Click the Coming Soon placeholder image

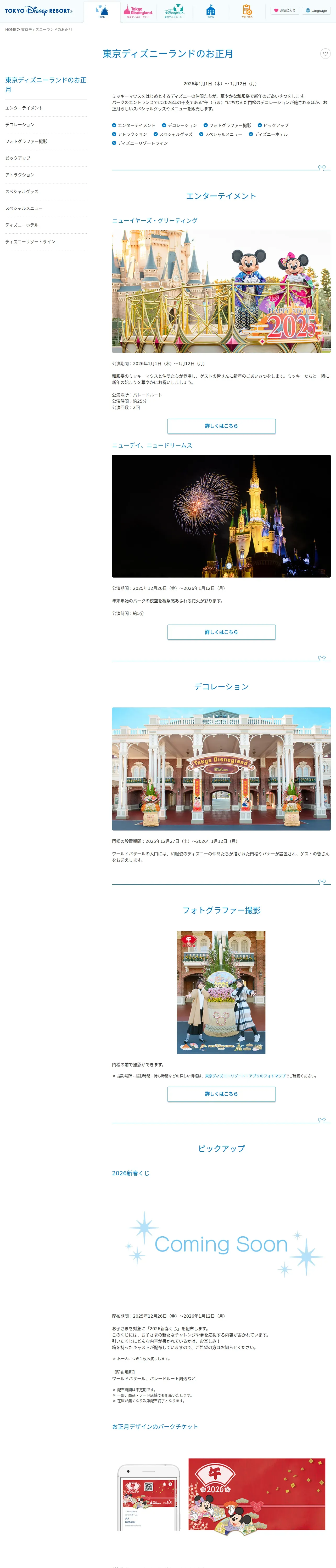point(221,1244)
